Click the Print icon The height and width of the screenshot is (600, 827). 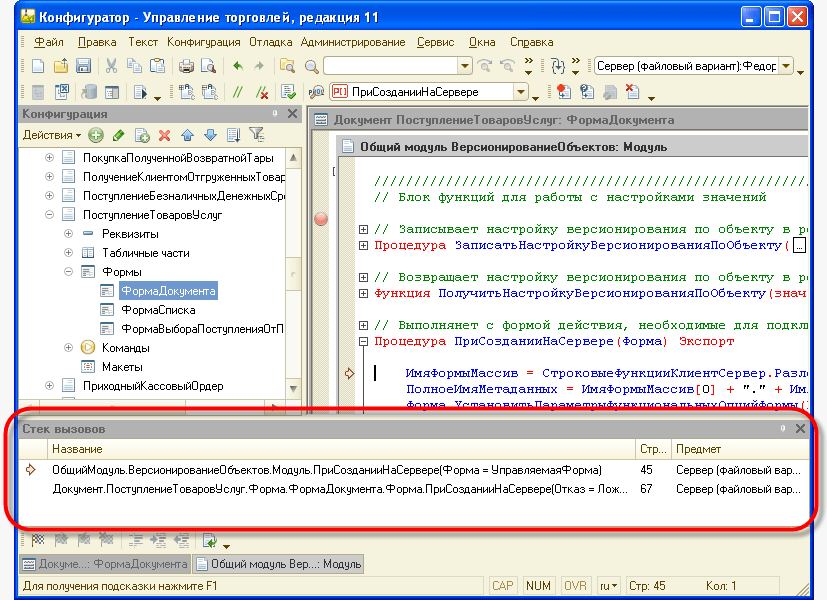[186, 66]
